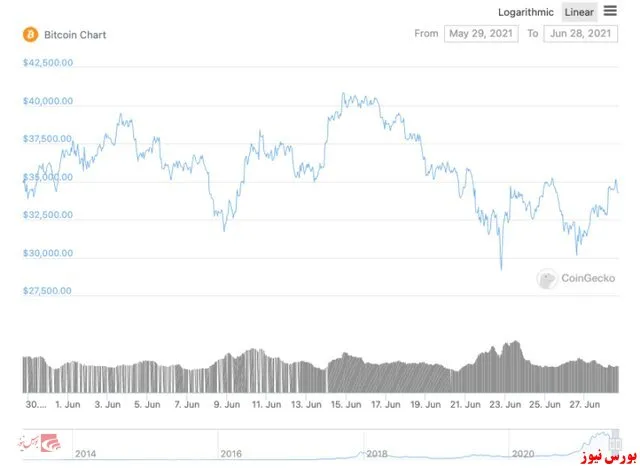
Task: Click the Persian Bourse News watermark text
Action: [608, 457]
